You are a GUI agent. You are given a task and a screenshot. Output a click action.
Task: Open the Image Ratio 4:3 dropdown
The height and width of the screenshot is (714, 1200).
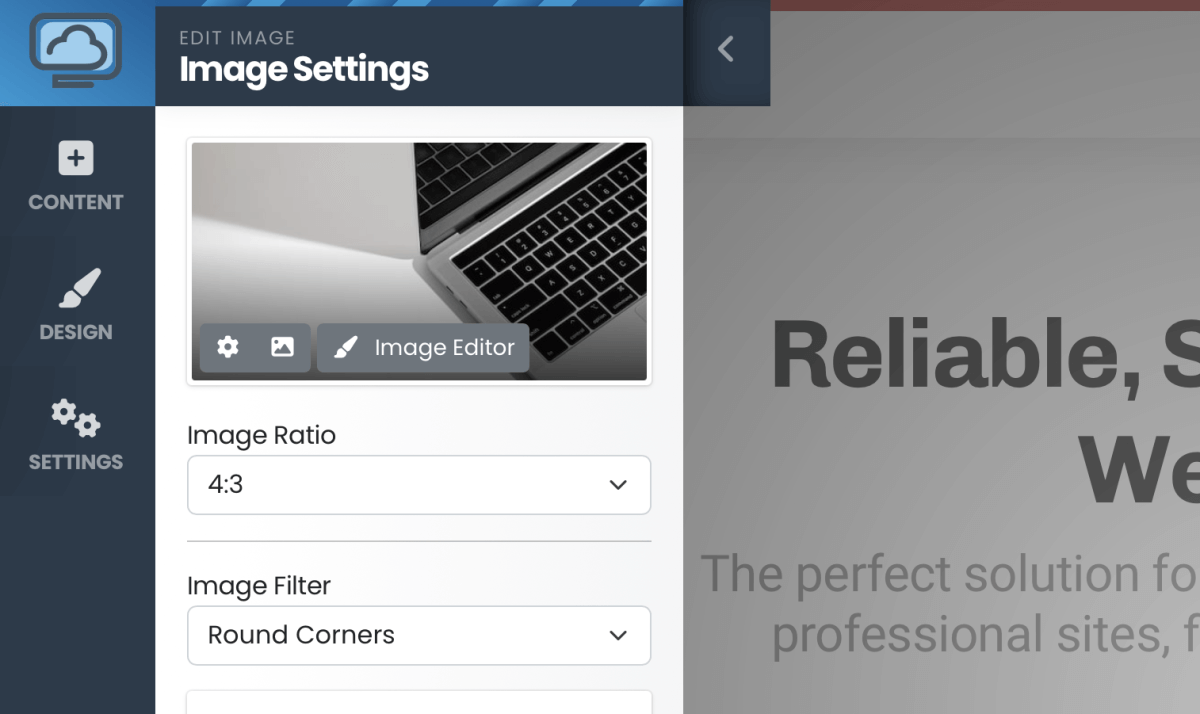pyautogui.click(x=400, y=485)
